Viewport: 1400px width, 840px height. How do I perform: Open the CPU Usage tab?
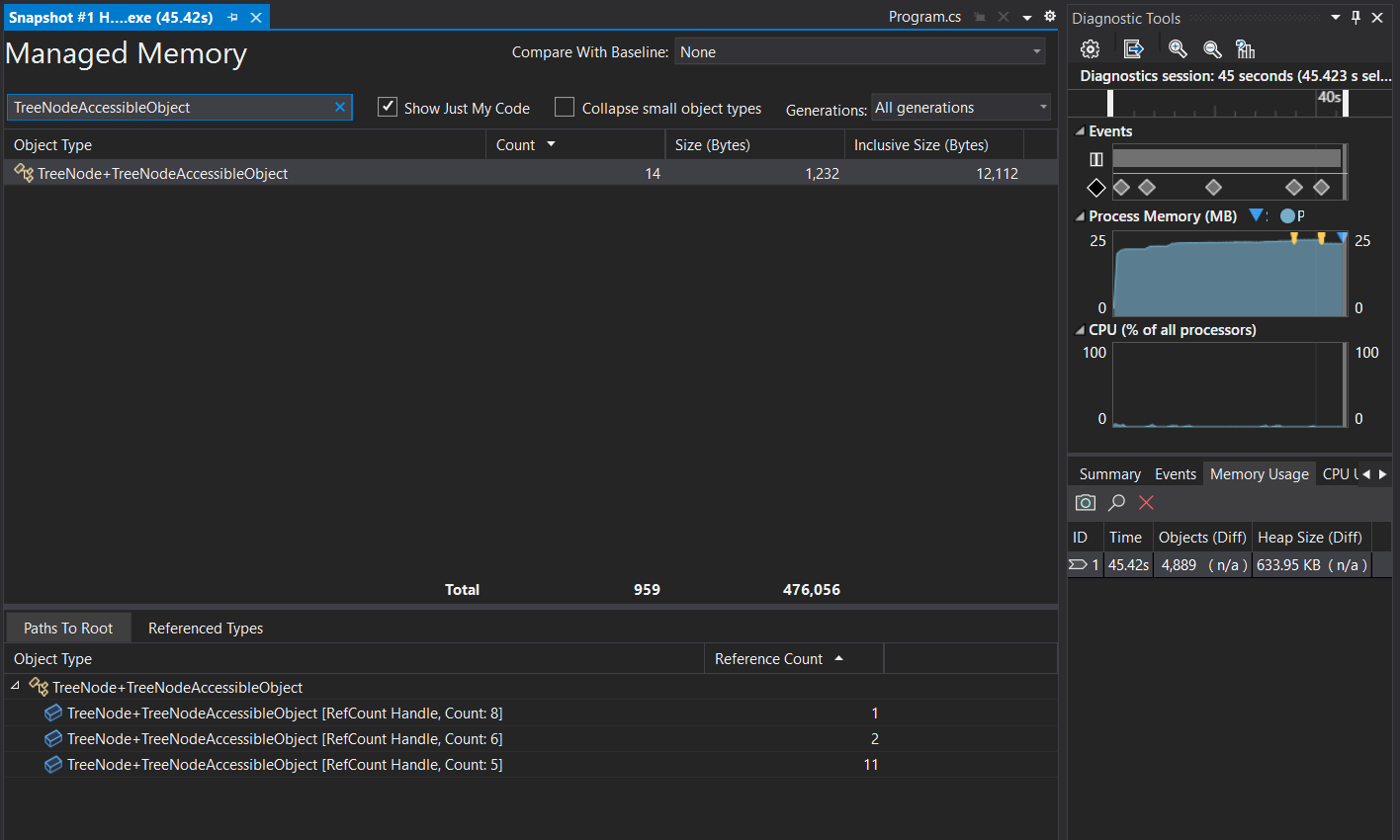(1337, 473)
